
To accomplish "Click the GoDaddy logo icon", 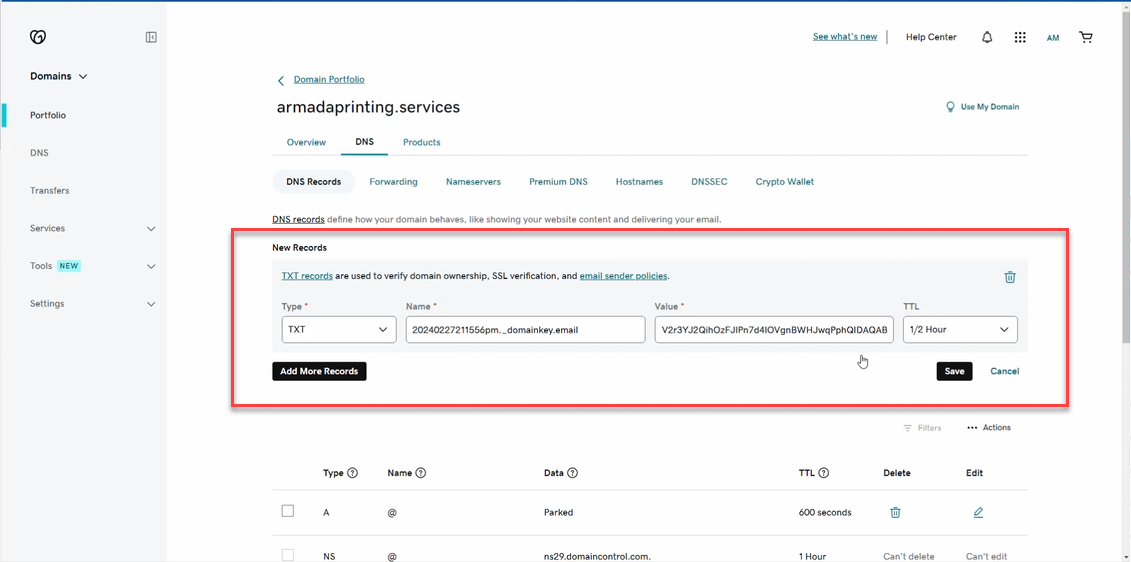I will 38,37.
